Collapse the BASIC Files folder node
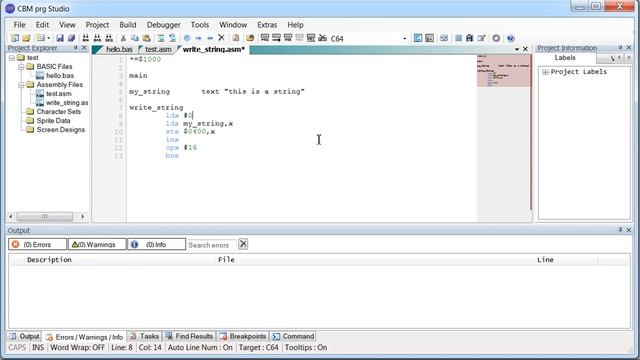 click(21, 67)
